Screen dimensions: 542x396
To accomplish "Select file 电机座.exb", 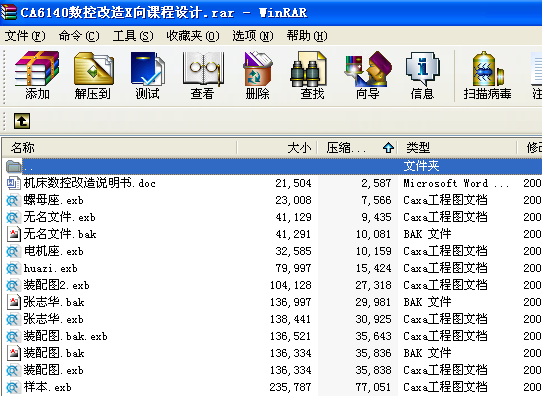I will click(x=54, y=251).
